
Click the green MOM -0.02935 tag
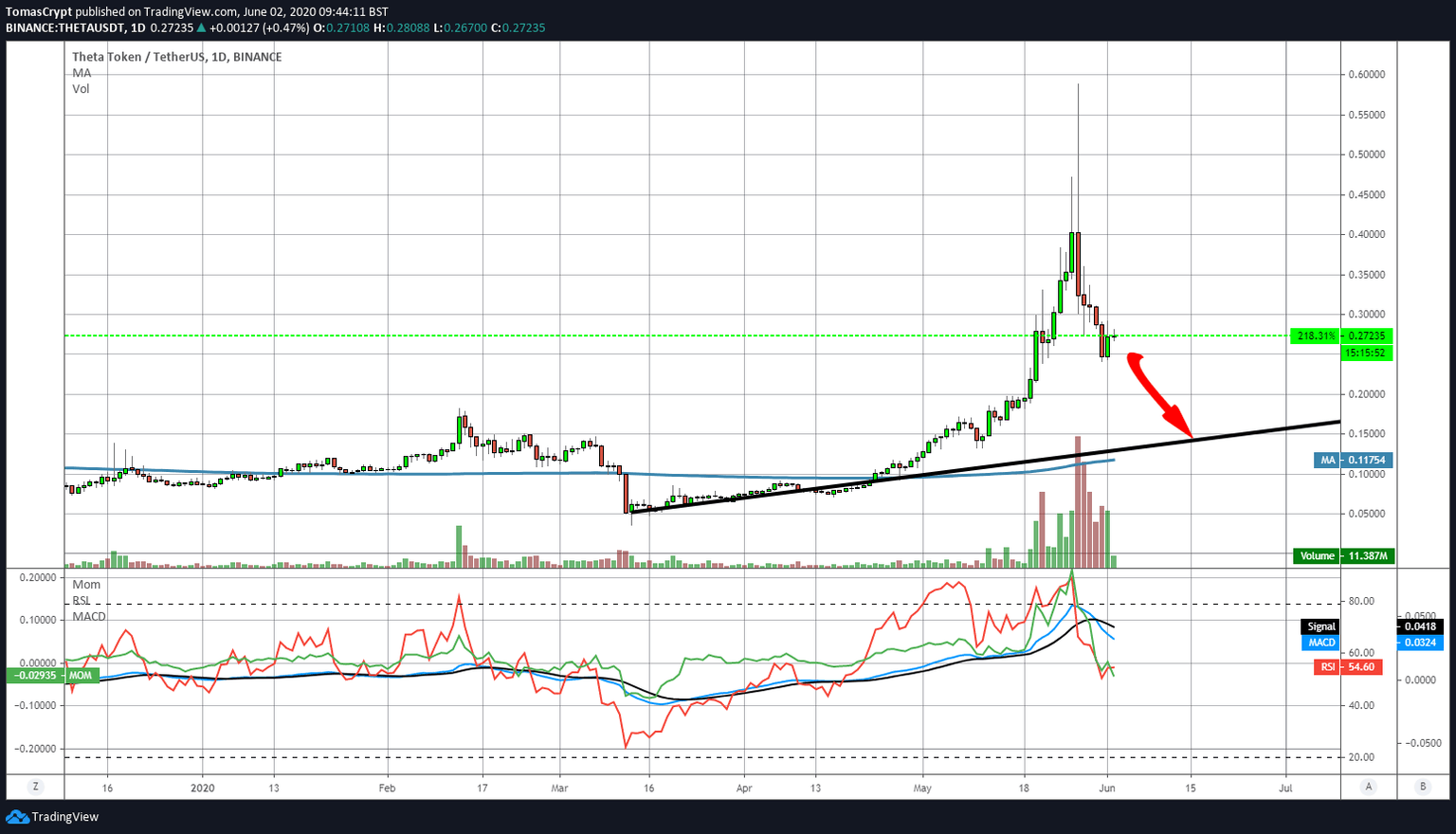click(x=52, y=676)
